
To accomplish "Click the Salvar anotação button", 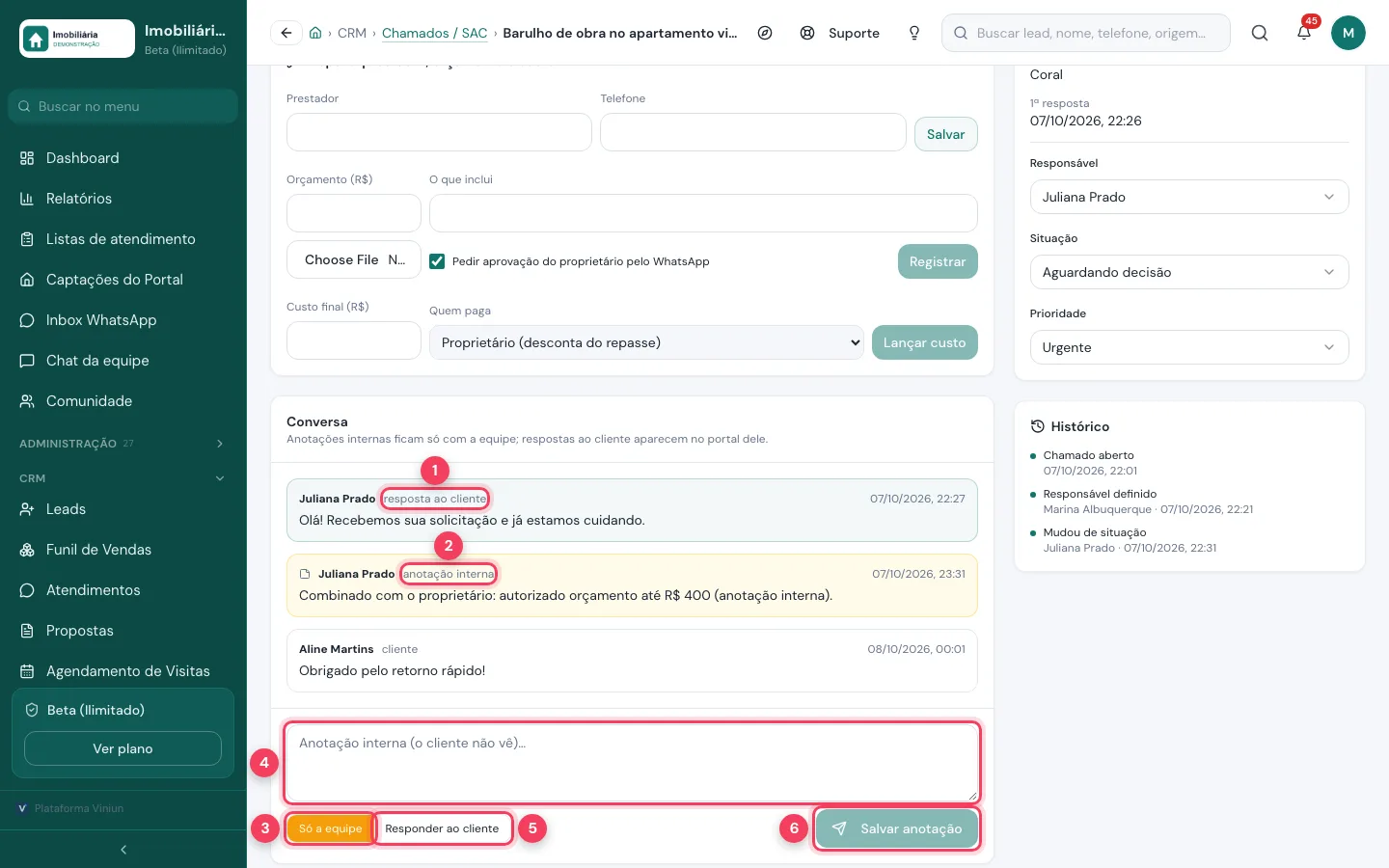I will (x=897, y=828).
